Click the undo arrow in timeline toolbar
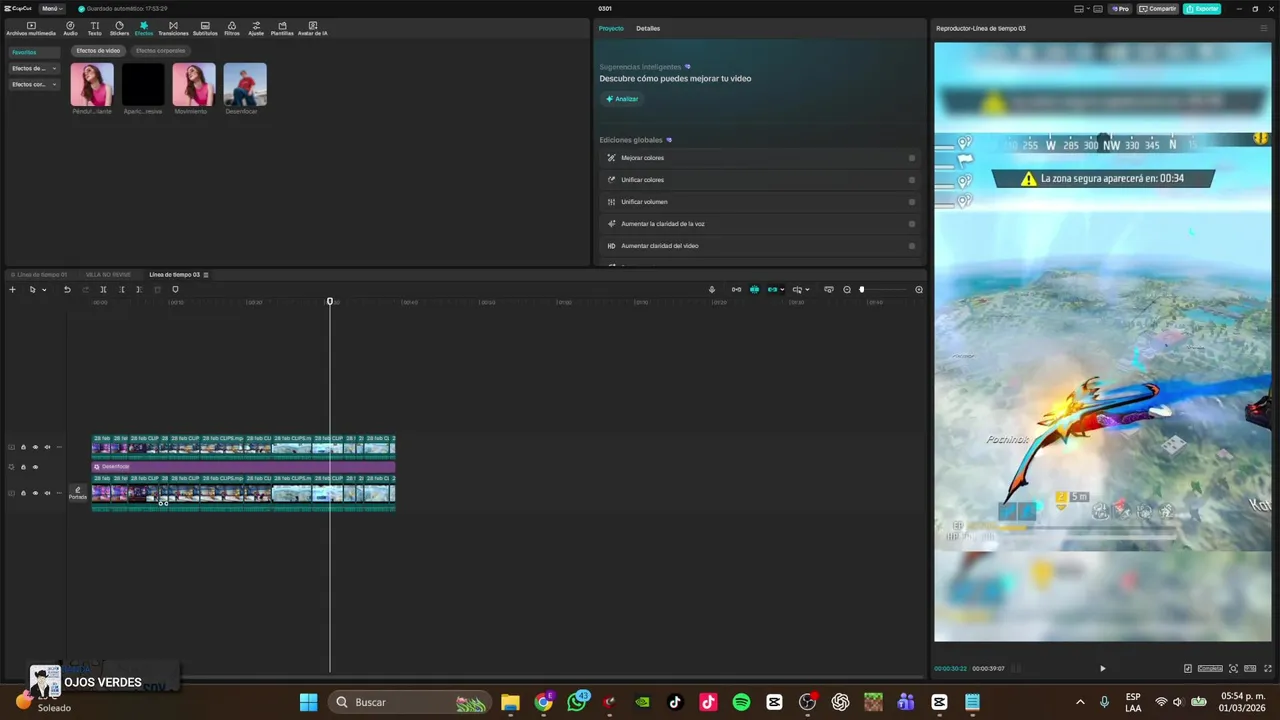The height and width of the screenshot is (720, 1280). (67, 290)
